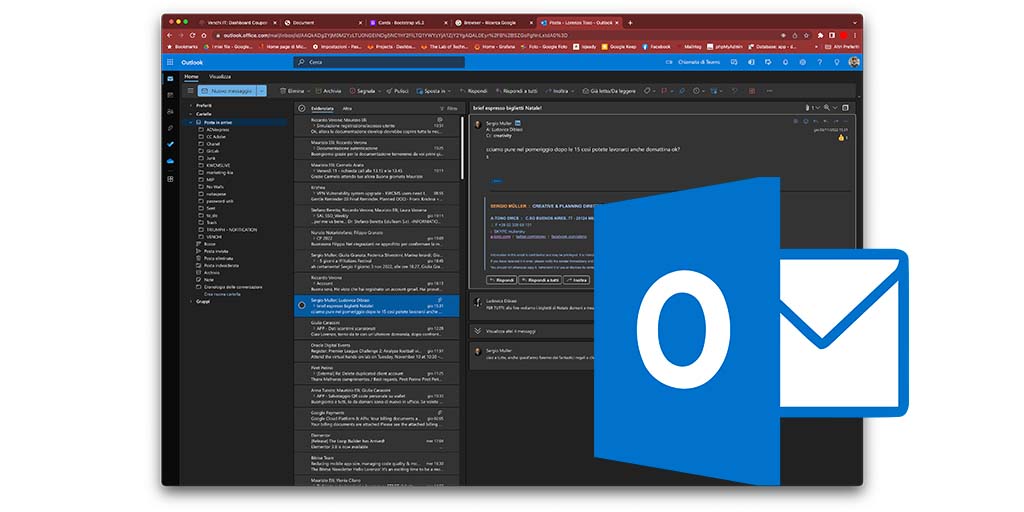Click the Snooze clock icon in toolbar
The image size is (1024, 512).
point(696,91)
